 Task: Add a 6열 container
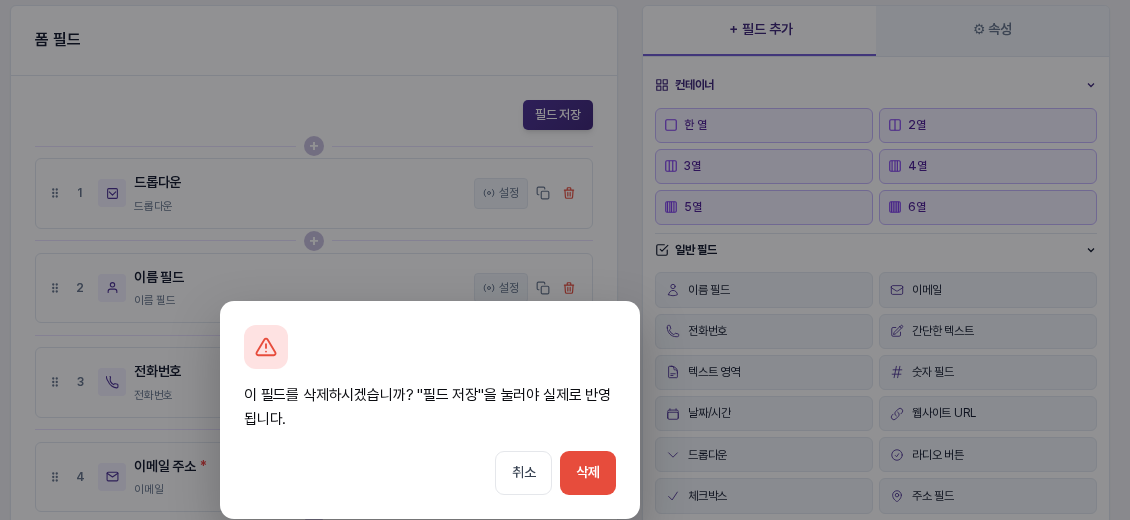click(988, 207)
